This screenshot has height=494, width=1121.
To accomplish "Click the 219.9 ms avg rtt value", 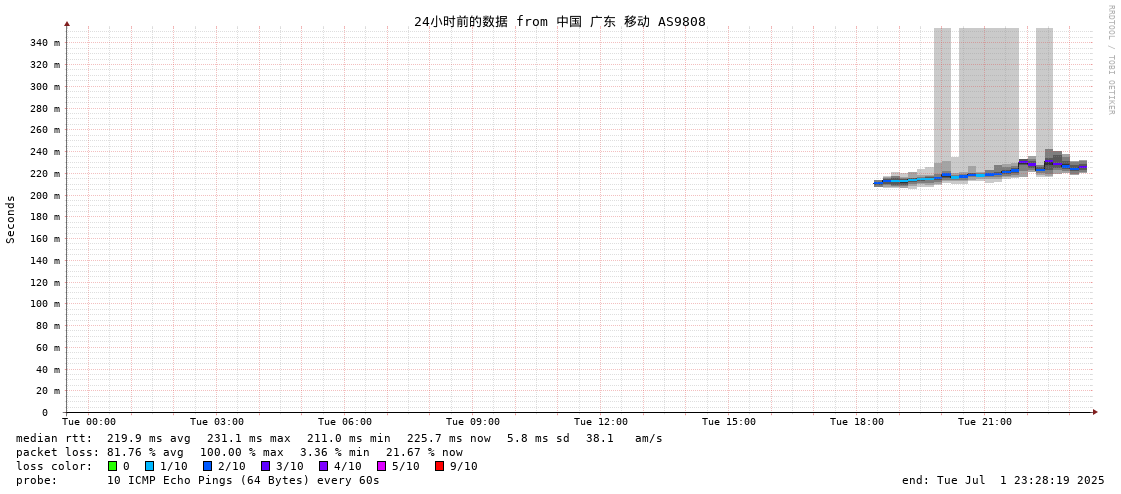I will [149, 438].
